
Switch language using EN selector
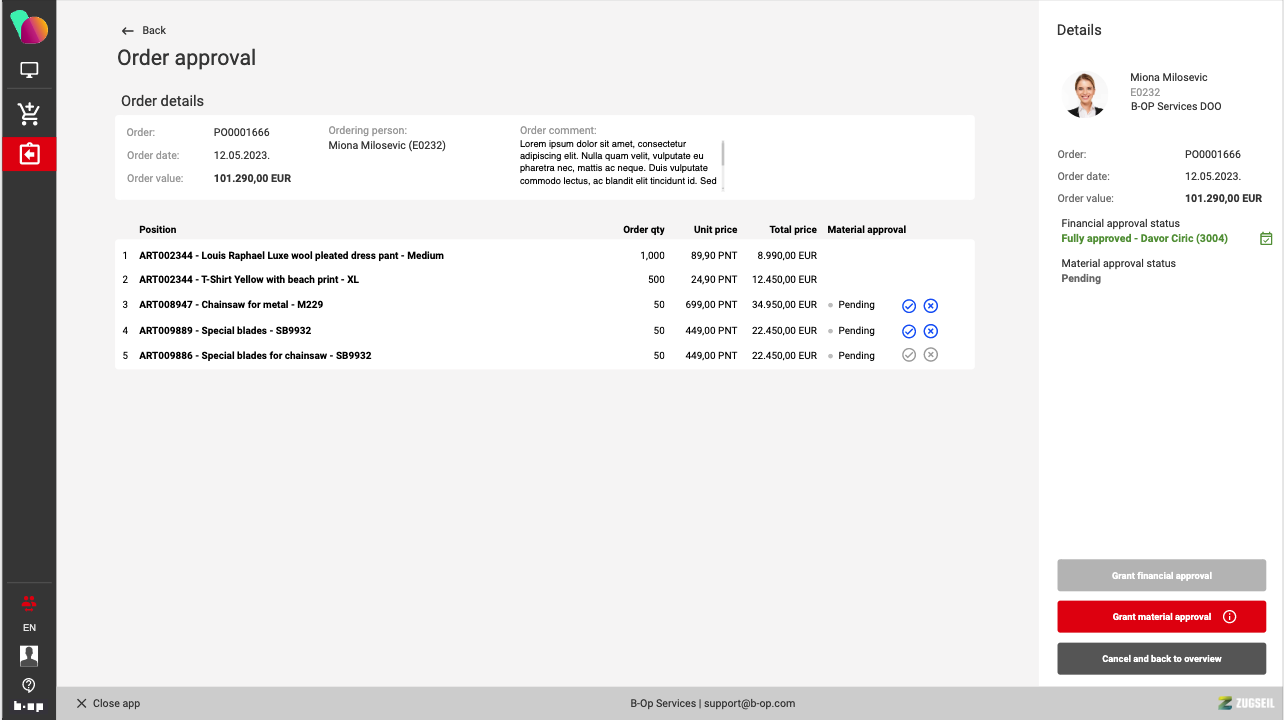29,628
